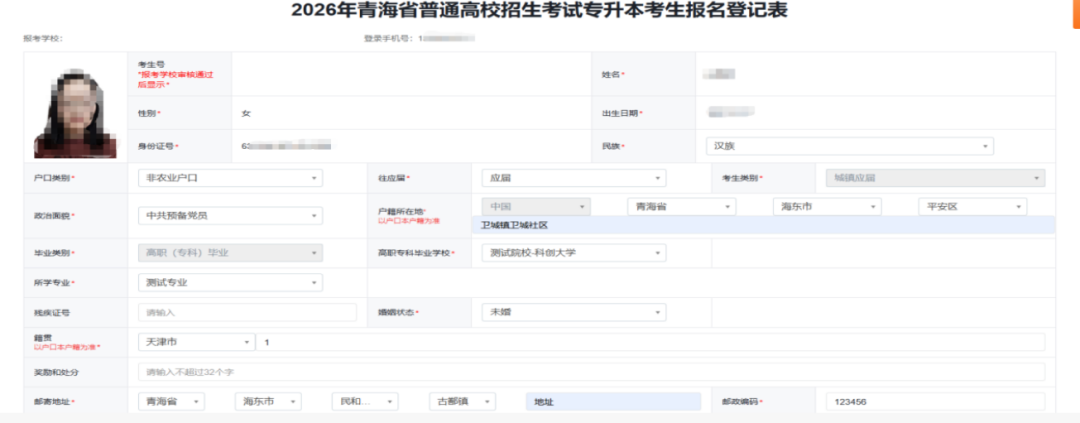Image resolution: width=1080 pixels, height=423 pixels.
Task: Expand the 平安区 district dropdown
Action: click(x=972, y=207)
